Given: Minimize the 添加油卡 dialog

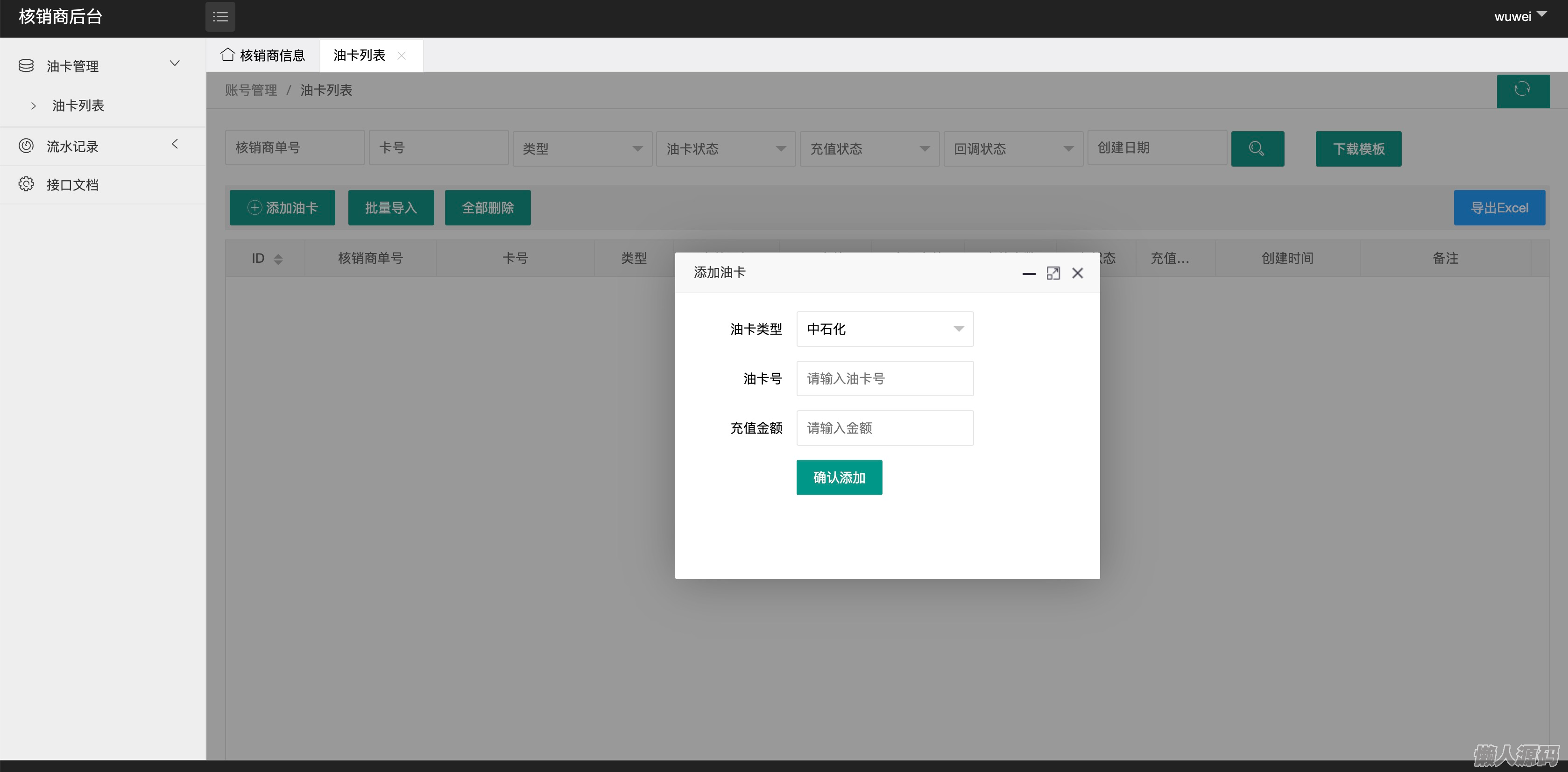Looking at the screenshot, I should [x=1029, y=273].
